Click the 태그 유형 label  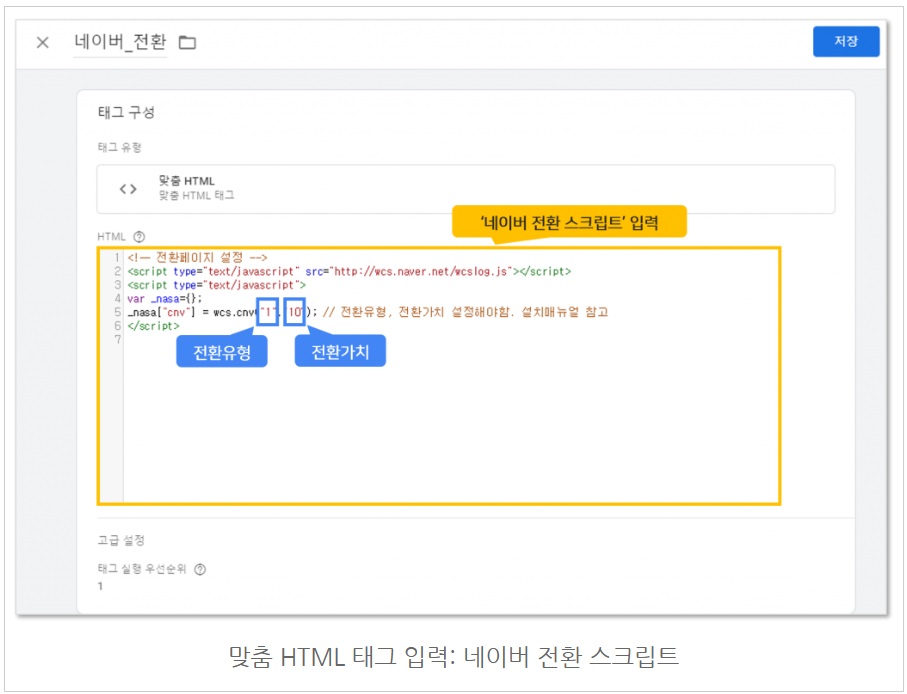coord(119,147)
